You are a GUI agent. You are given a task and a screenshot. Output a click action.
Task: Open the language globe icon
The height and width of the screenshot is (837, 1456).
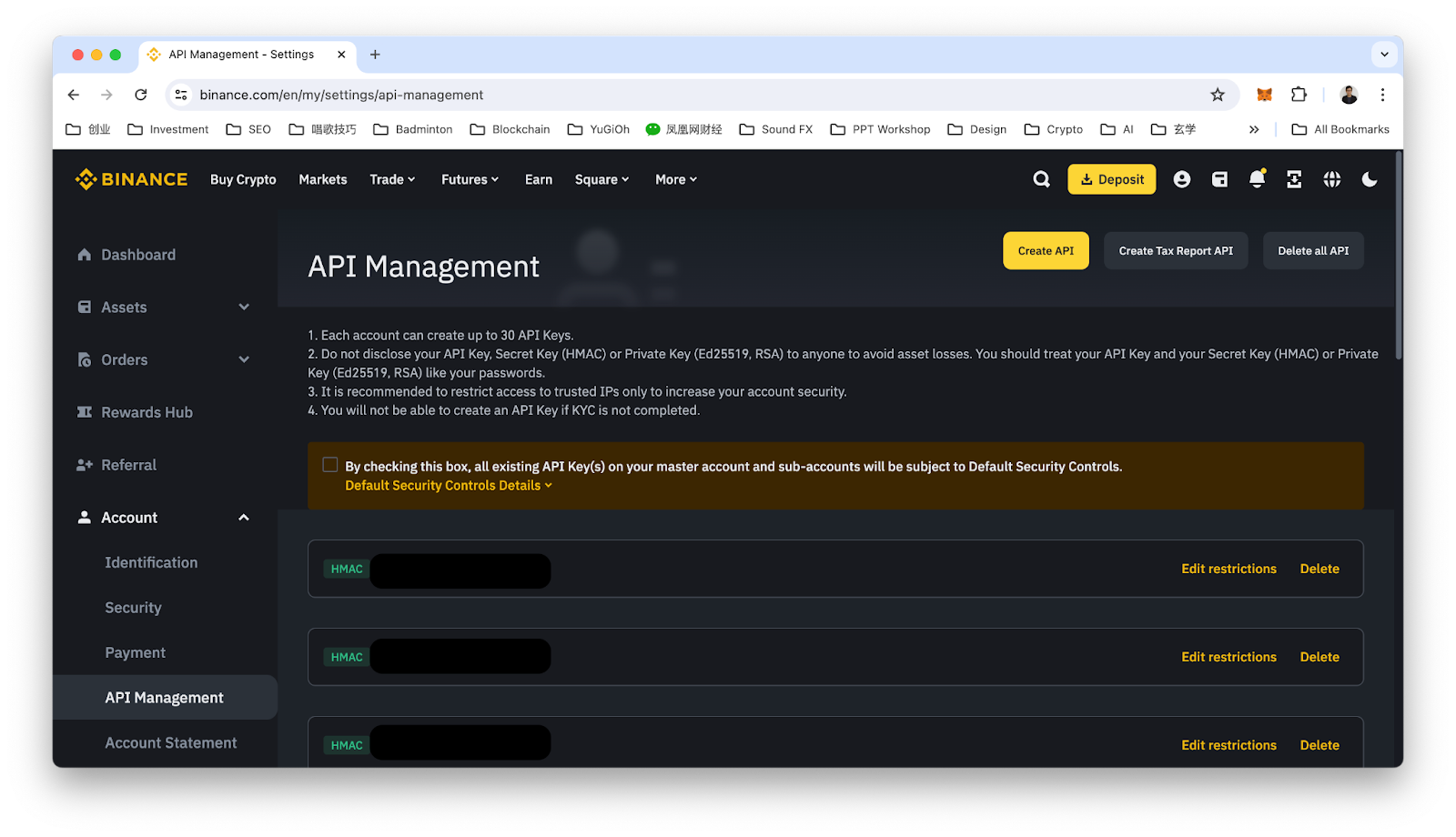click(1331, 179)
